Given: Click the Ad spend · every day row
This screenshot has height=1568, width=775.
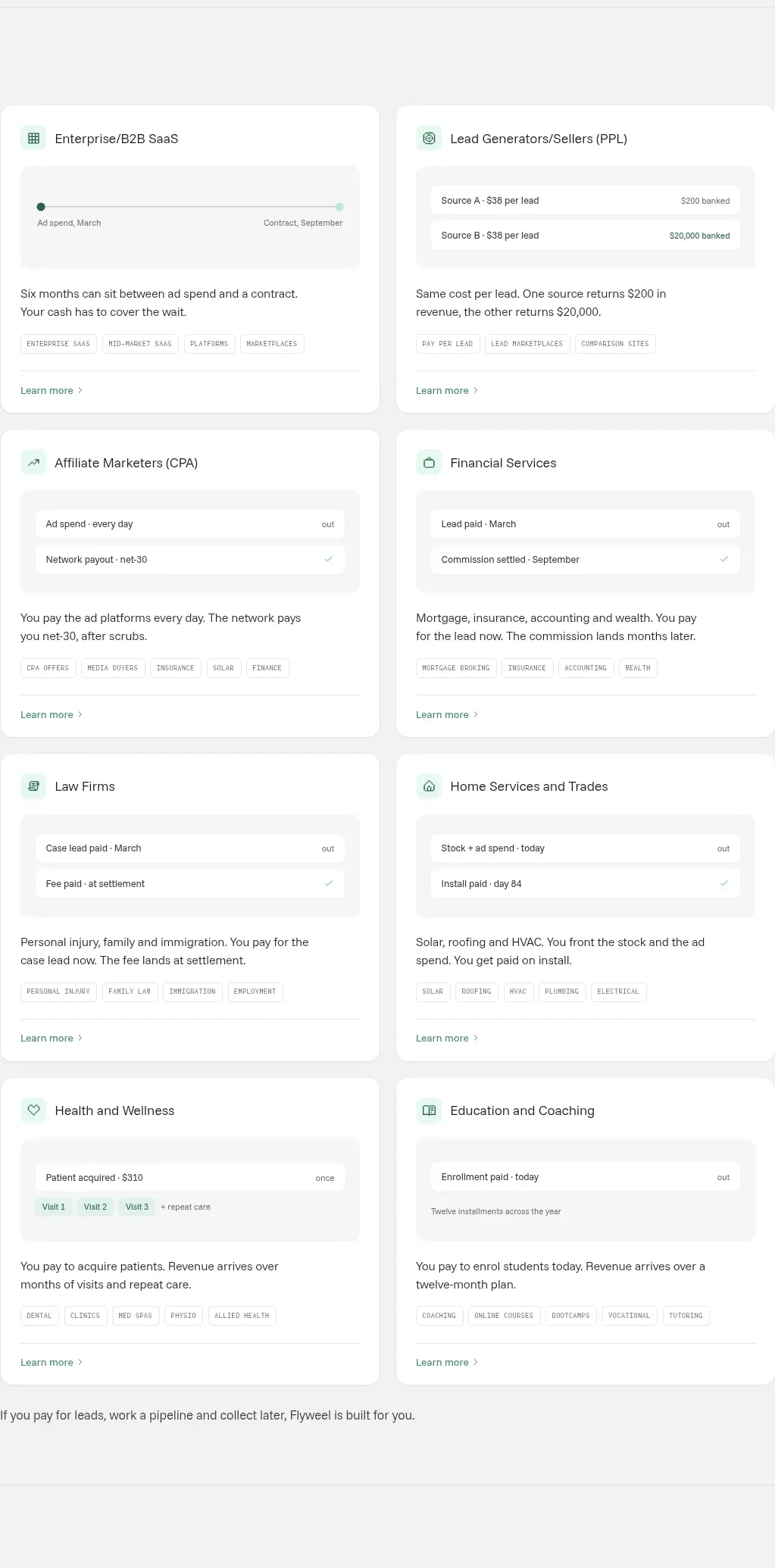Looking at the screenshot, I should (190, 524).
